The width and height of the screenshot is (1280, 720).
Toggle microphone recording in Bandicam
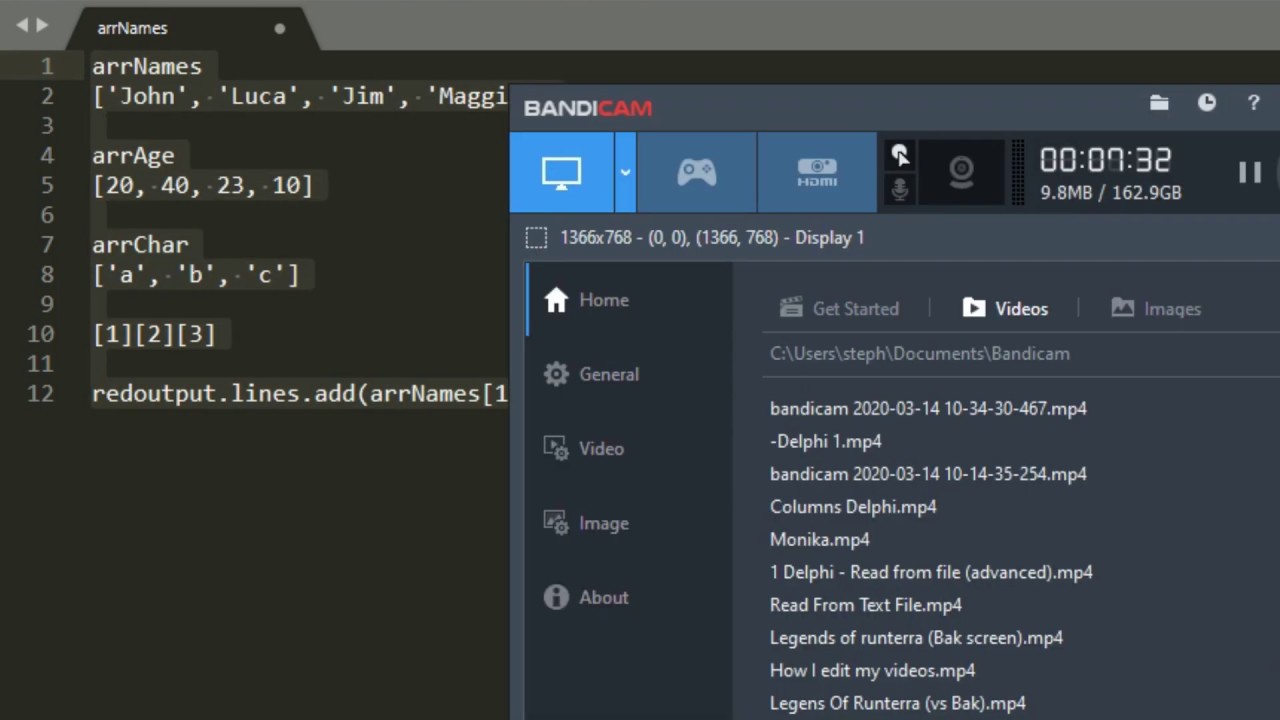coord(900,189)
